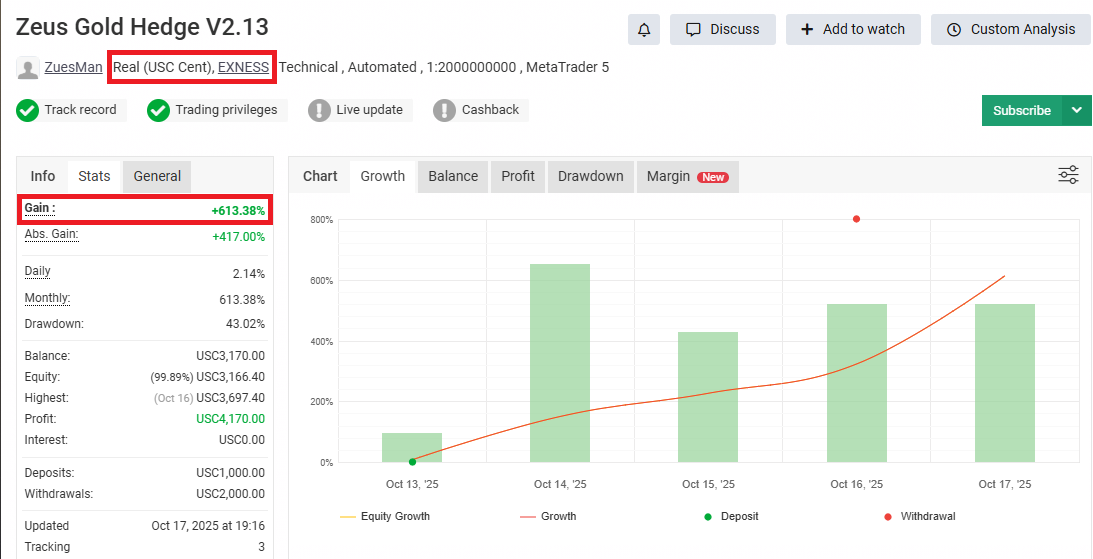Toggle Growth line legend entry
Image resolution: width=1093 pixels, height=559 pixels.
(x=548, y=516)
